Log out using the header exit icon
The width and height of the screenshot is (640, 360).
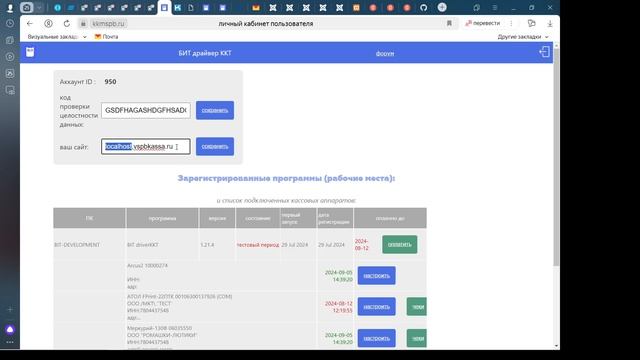point(544,52)
